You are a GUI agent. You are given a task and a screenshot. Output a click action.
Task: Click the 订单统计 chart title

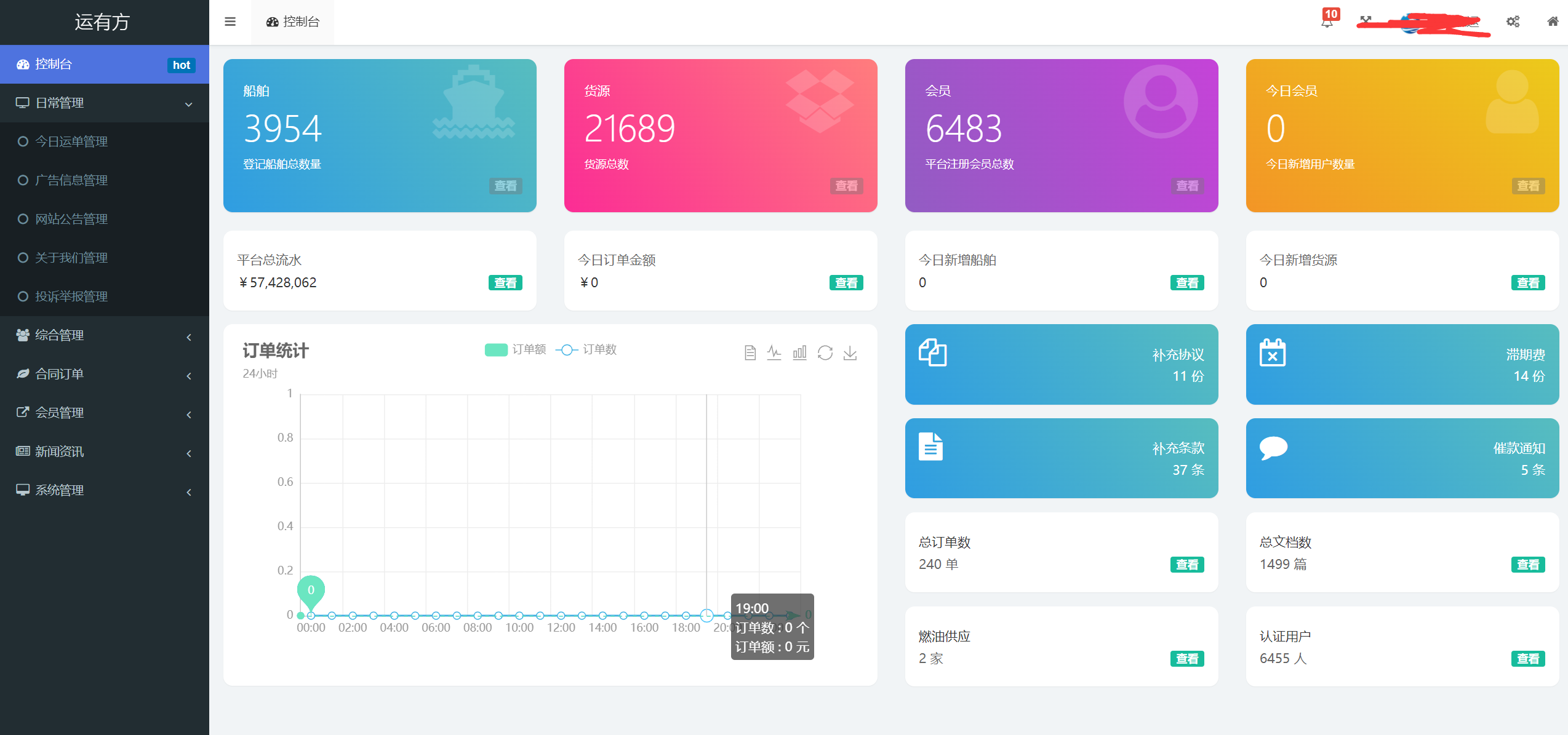276,351
